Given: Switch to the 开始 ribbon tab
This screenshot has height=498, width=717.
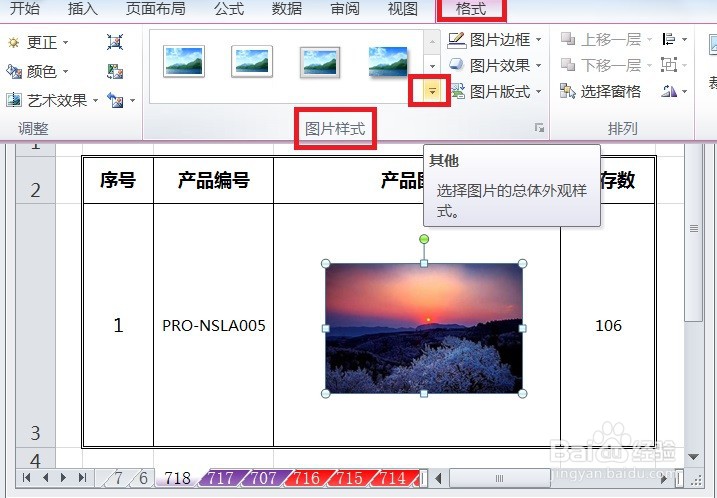Looking at the screenshot, I should [24, 9].
